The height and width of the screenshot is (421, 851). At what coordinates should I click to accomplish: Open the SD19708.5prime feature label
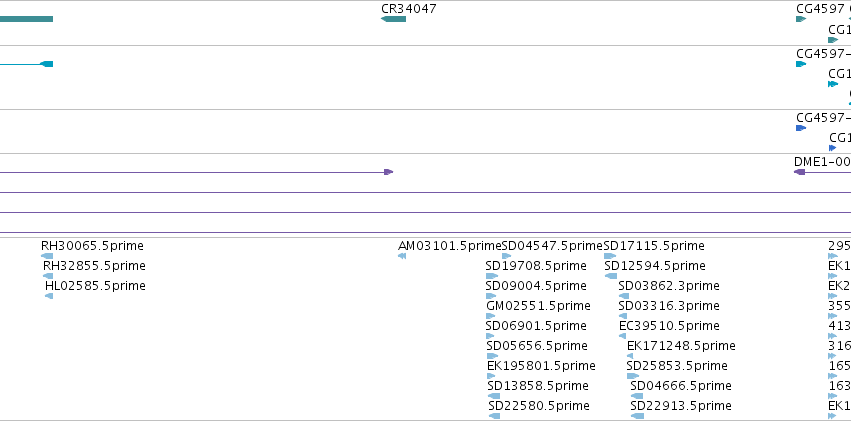click(536, 266)
